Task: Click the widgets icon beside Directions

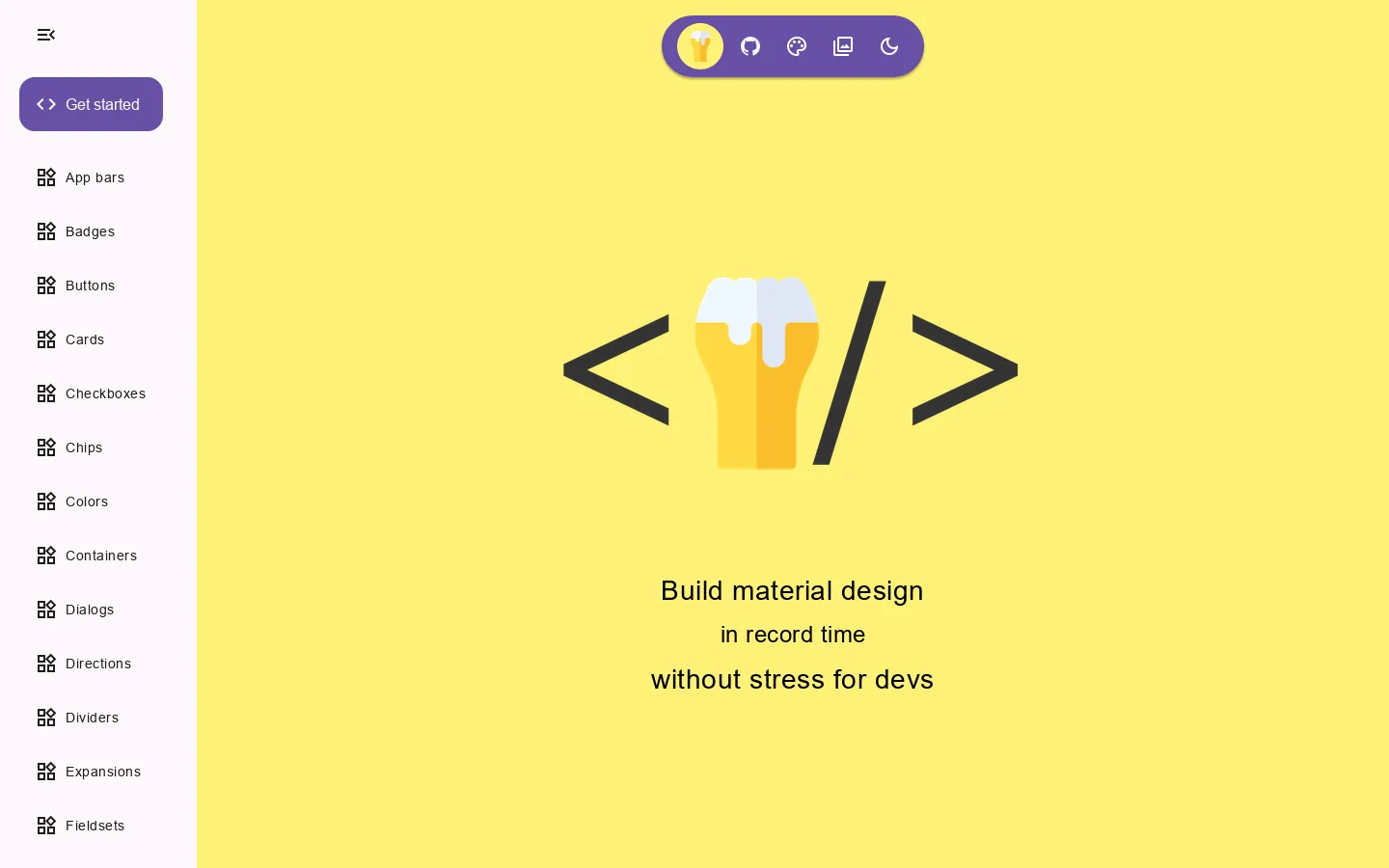Action: tap(46, 664)
